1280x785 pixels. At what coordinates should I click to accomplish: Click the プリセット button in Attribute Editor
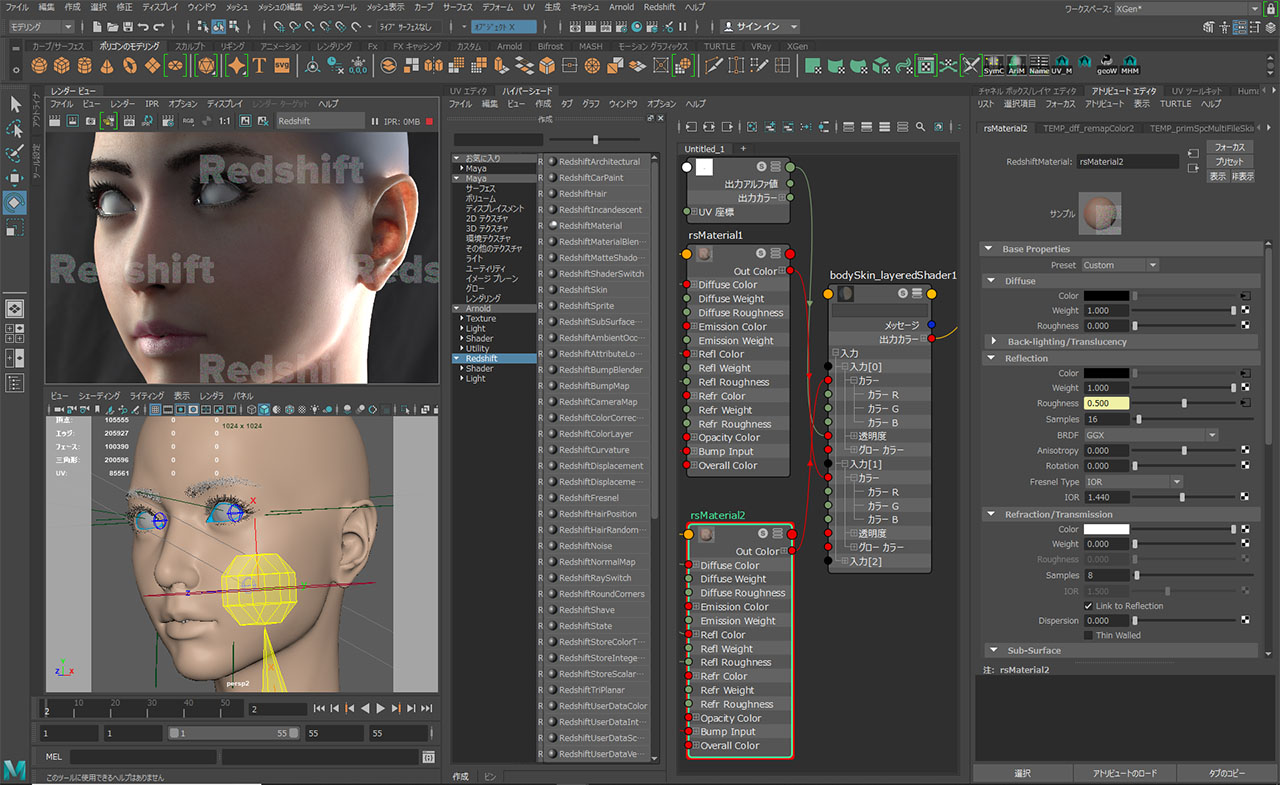point(1229,161)
